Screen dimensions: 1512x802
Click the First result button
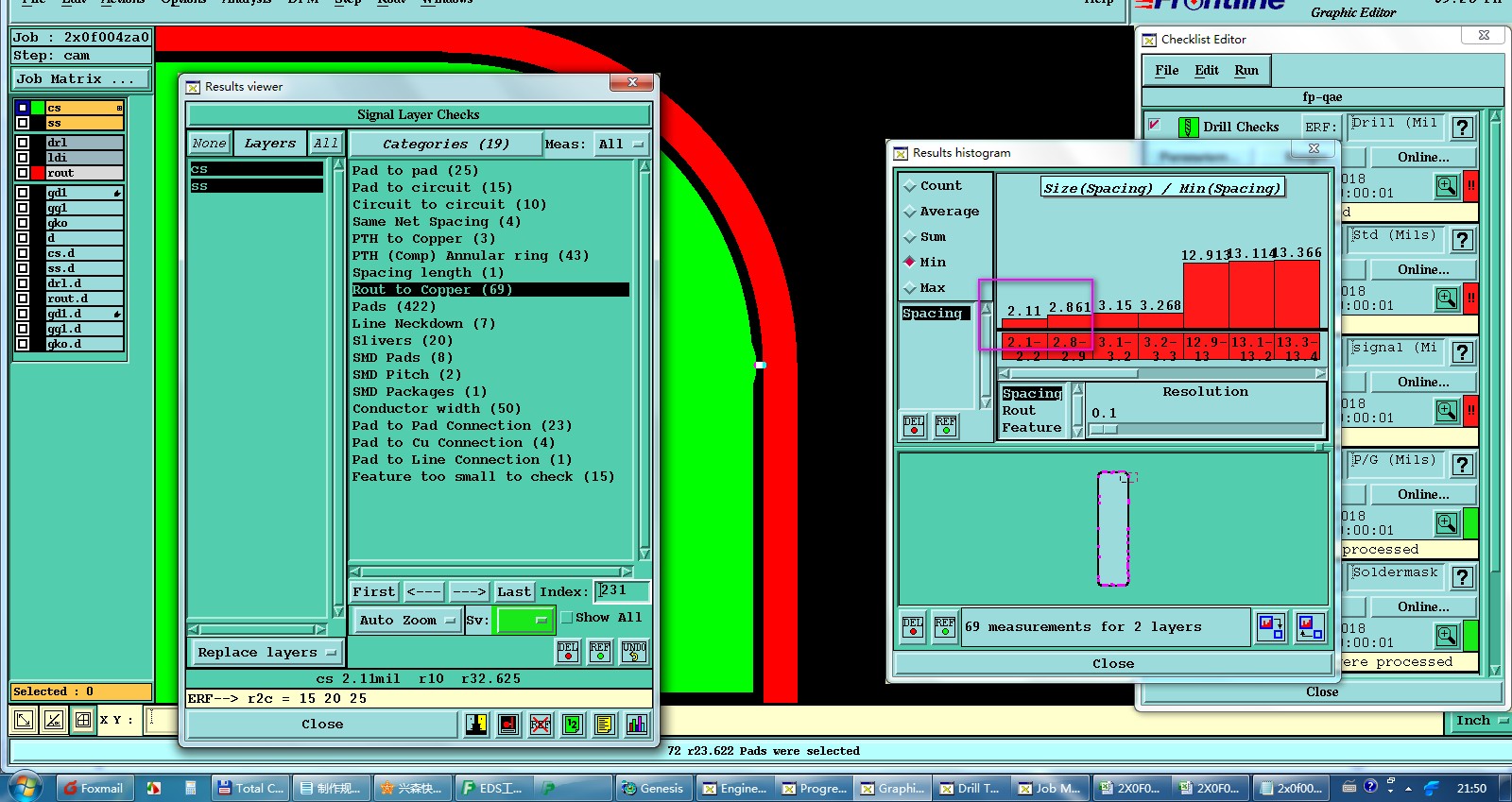374,592
